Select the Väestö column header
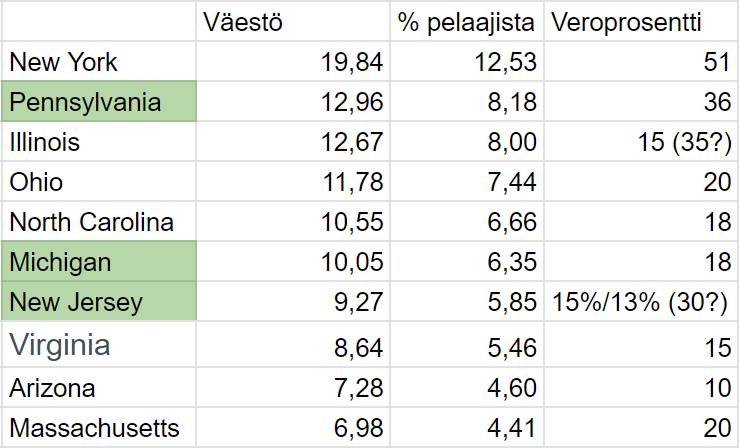 293,21
